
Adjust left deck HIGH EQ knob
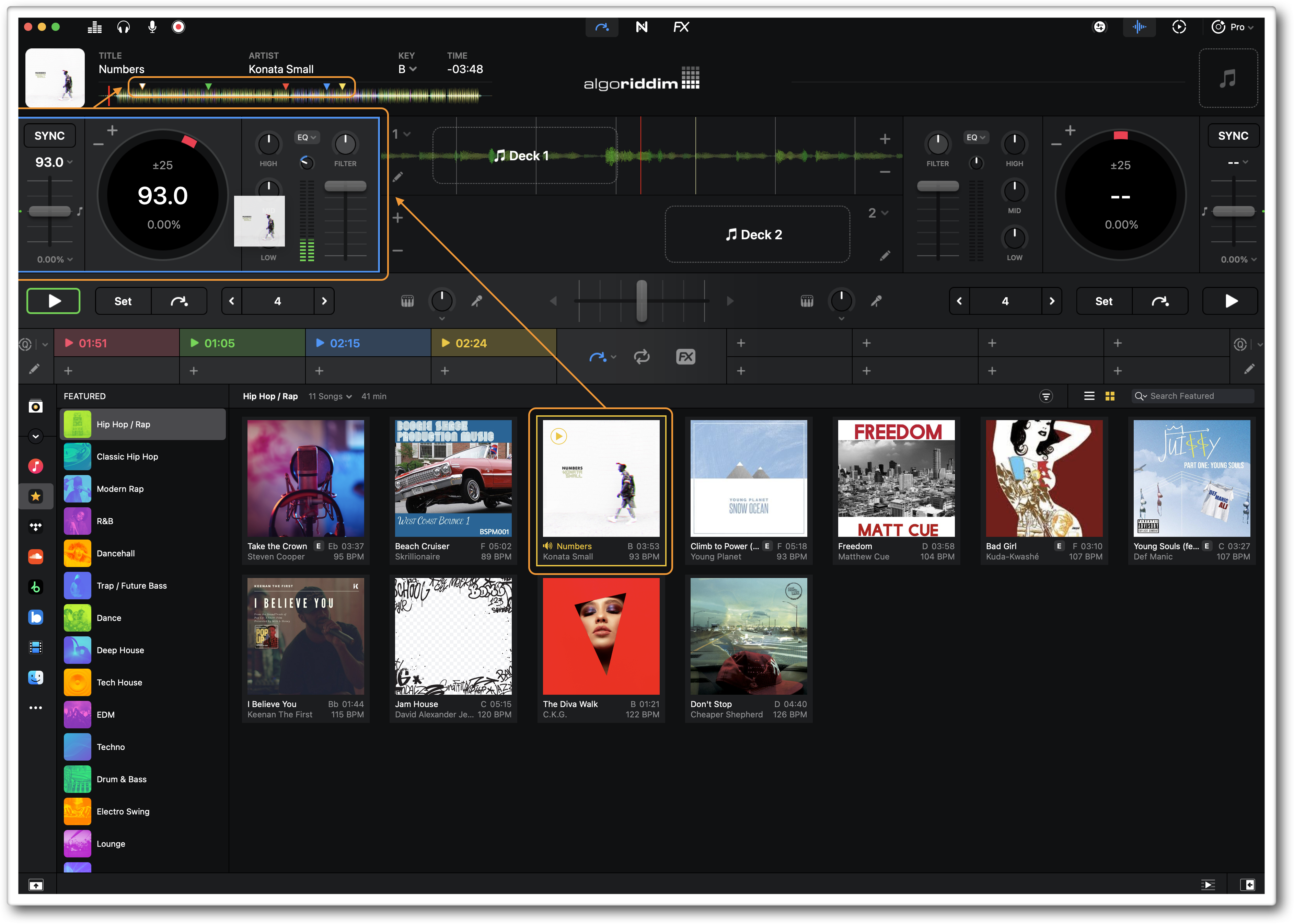268,144
